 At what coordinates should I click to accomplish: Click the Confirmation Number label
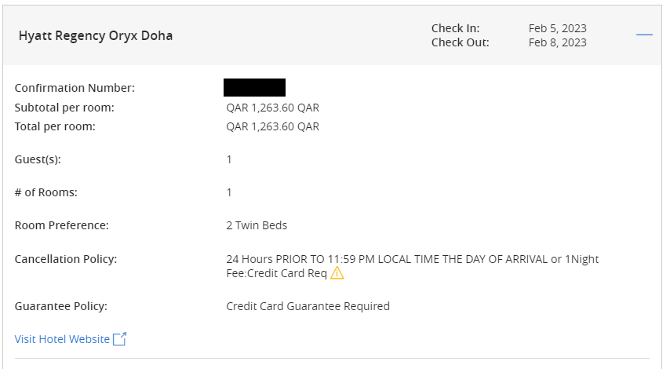pos(75,88)
